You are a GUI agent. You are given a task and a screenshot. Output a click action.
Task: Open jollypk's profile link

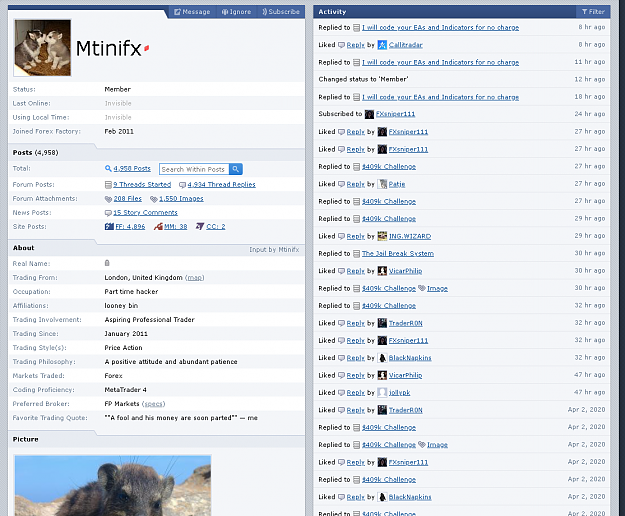(x=399, y=393)
